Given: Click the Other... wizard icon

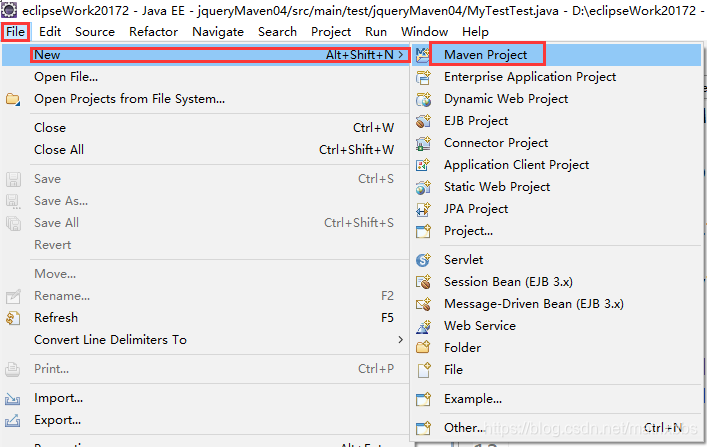Looking at the screenshot, I should click(x=423, y=428).
